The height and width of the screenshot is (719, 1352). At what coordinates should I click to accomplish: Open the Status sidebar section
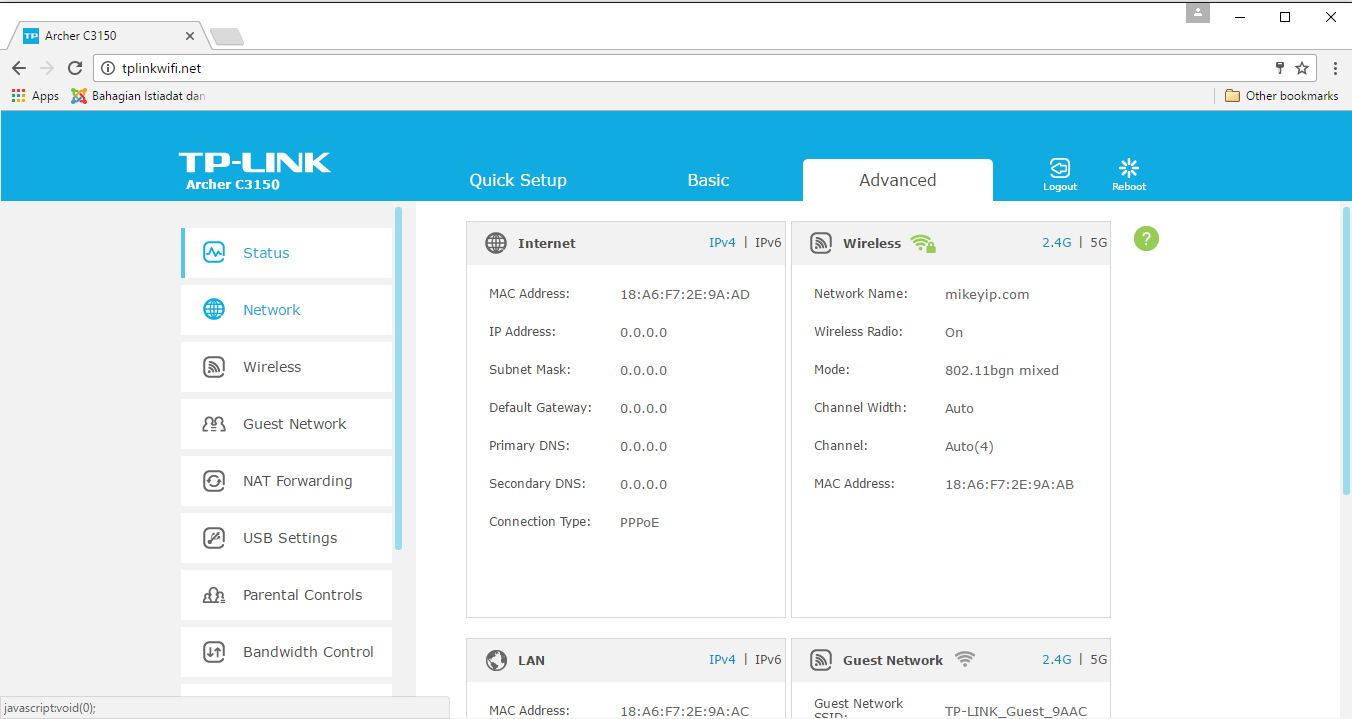pos(287,253)
